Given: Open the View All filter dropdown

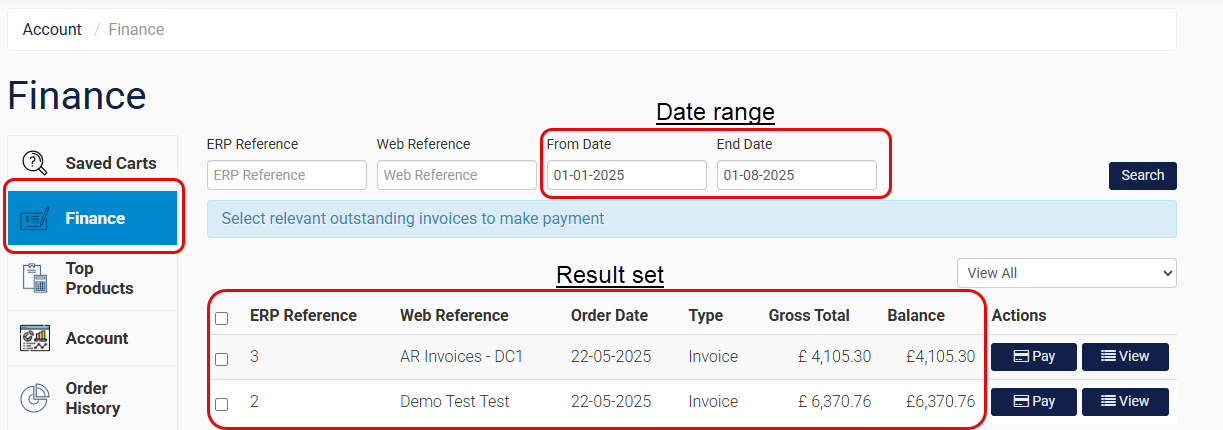Looking at the screenshot, I should pyautogui.click(x=1066, y=273).
